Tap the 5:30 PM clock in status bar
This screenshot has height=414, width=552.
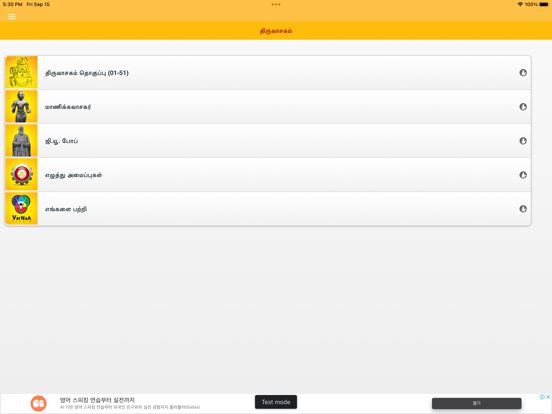pyautogui.click(x=12, y=5)
